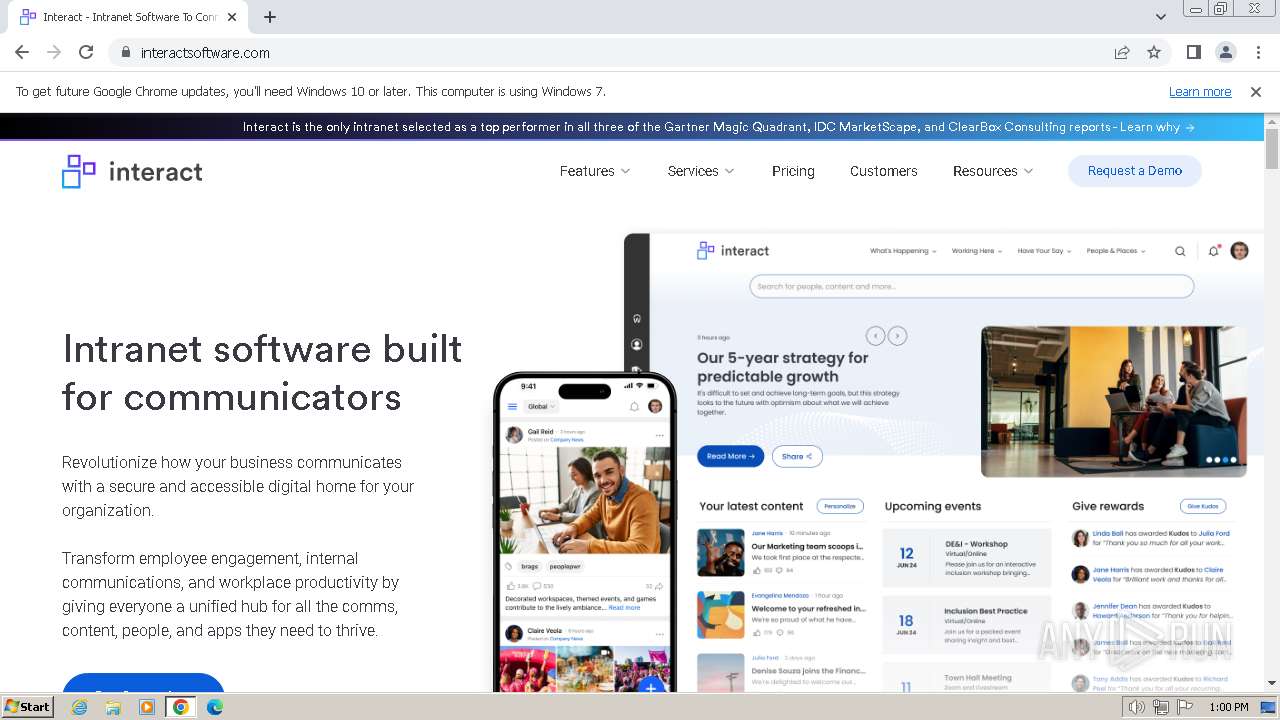The height and width of the screenshot is (720, 1280).
Task: Expand the Services menu
Action: (701, 171)
